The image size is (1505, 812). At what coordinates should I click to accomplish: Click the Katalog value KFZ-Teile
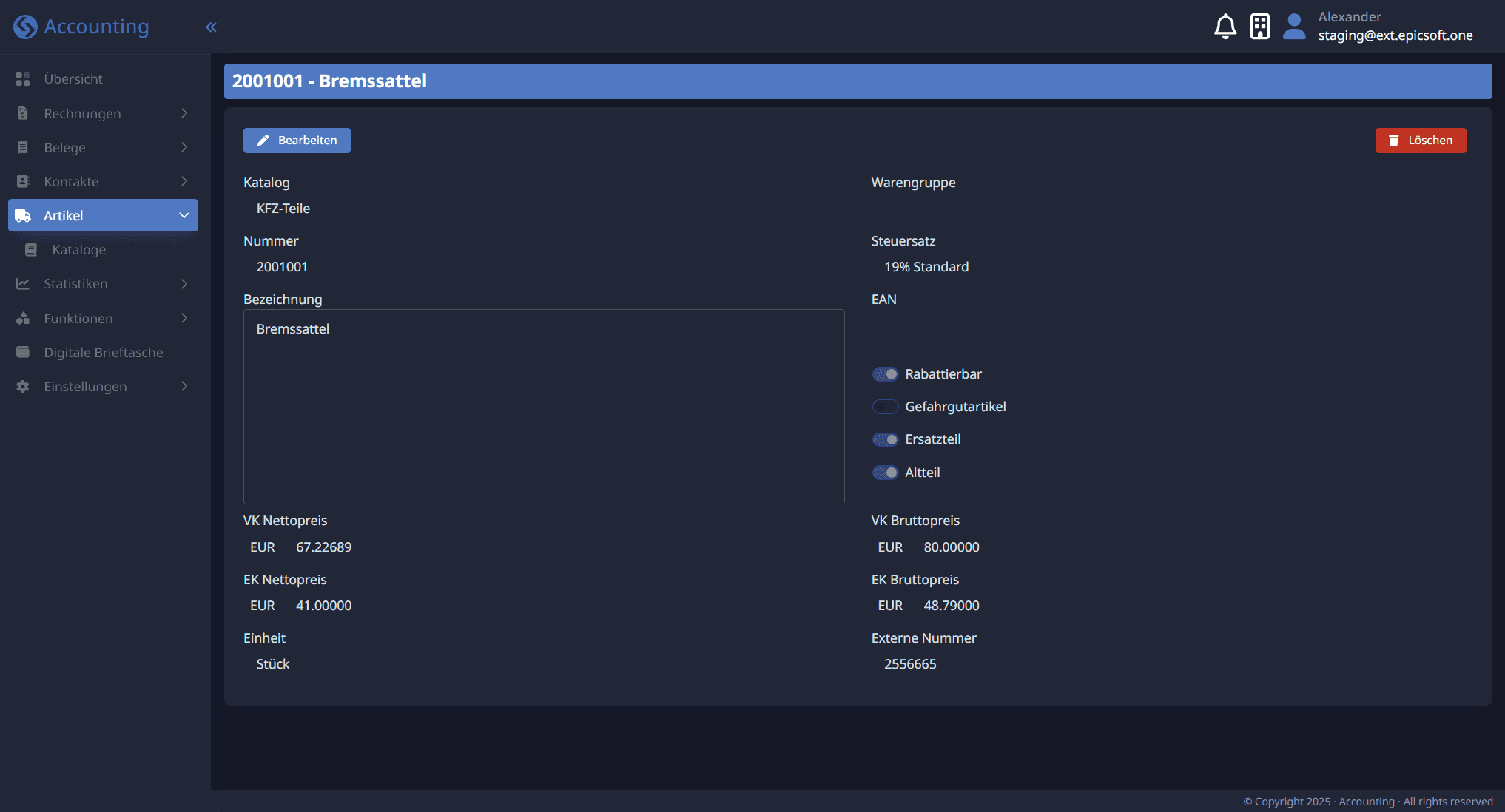point(283,209)
